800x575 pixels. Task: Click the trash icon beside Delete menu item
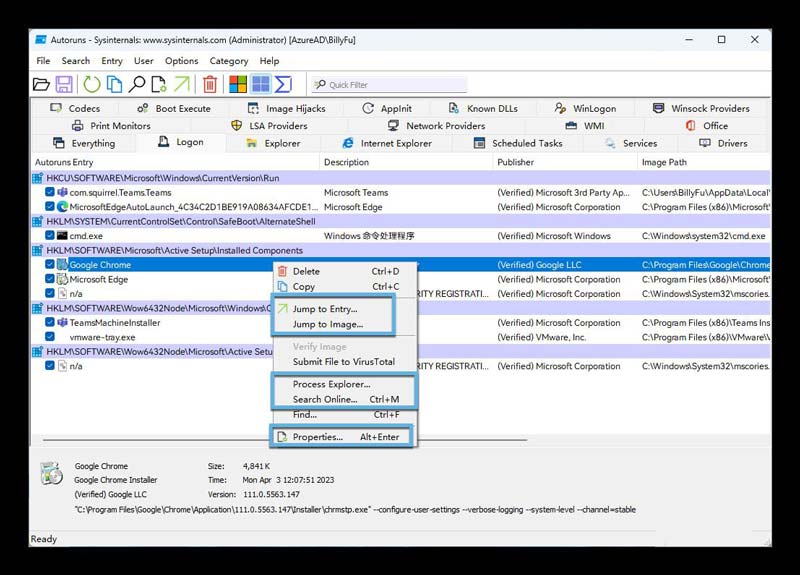282,271
